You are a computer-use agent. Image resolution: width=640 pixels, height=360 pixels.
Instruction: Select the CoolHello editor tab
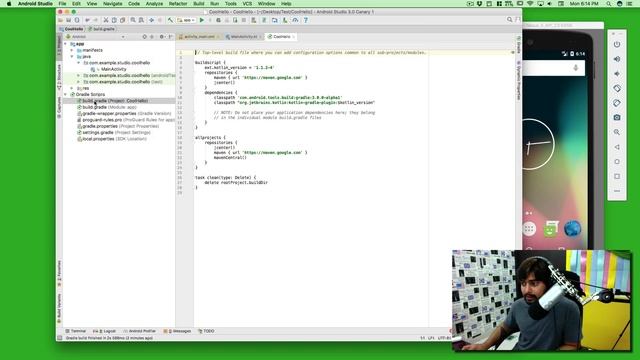pos(281,37)
